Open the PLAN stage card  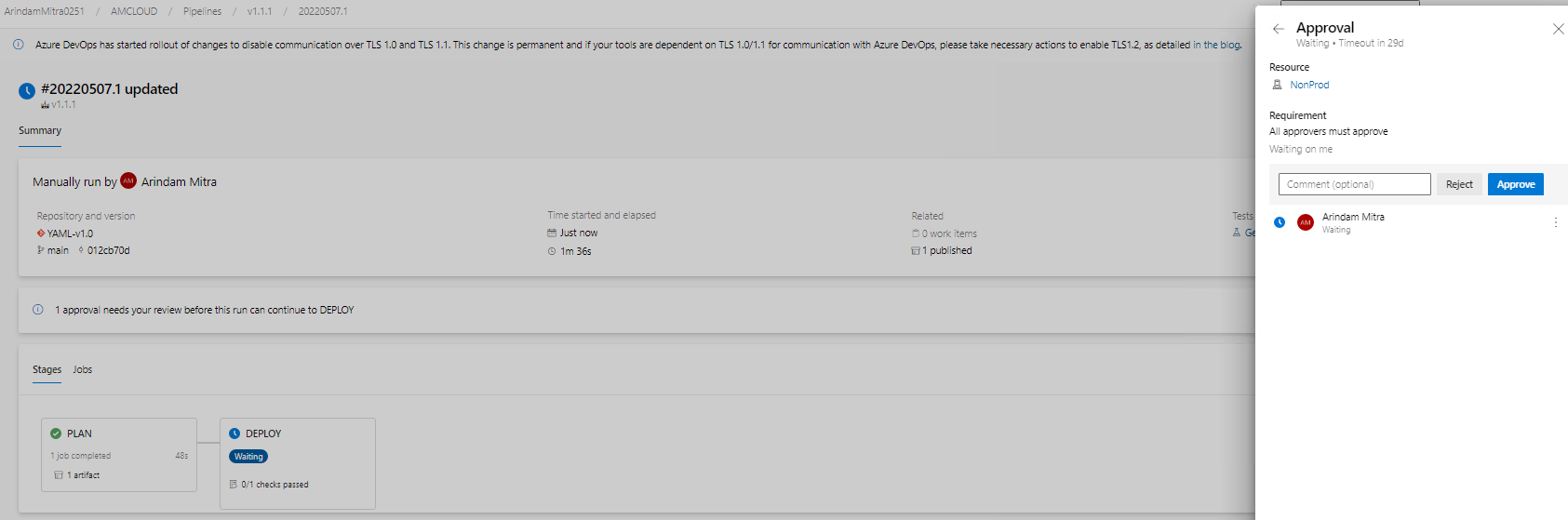pos(119,455)
